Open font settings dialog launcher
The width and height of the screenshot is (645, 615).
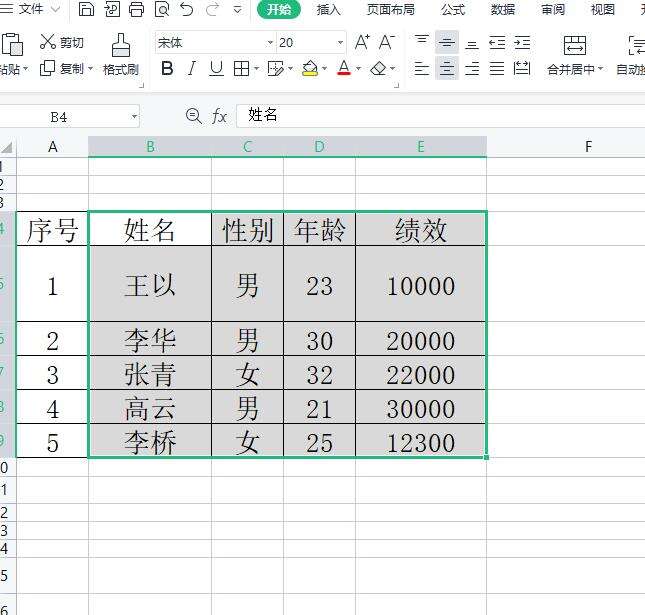(x=397, y=85)
